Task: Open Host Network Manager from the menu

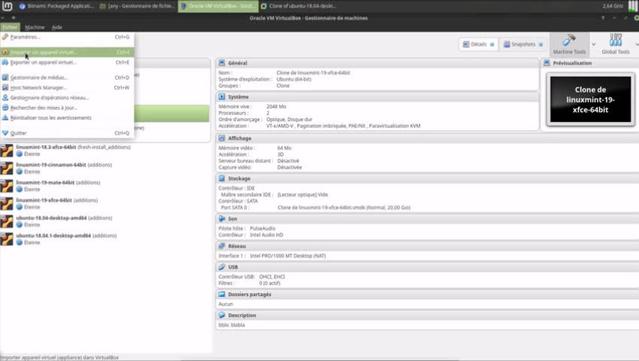Action: pyautogui.click(x=67, y=88)
